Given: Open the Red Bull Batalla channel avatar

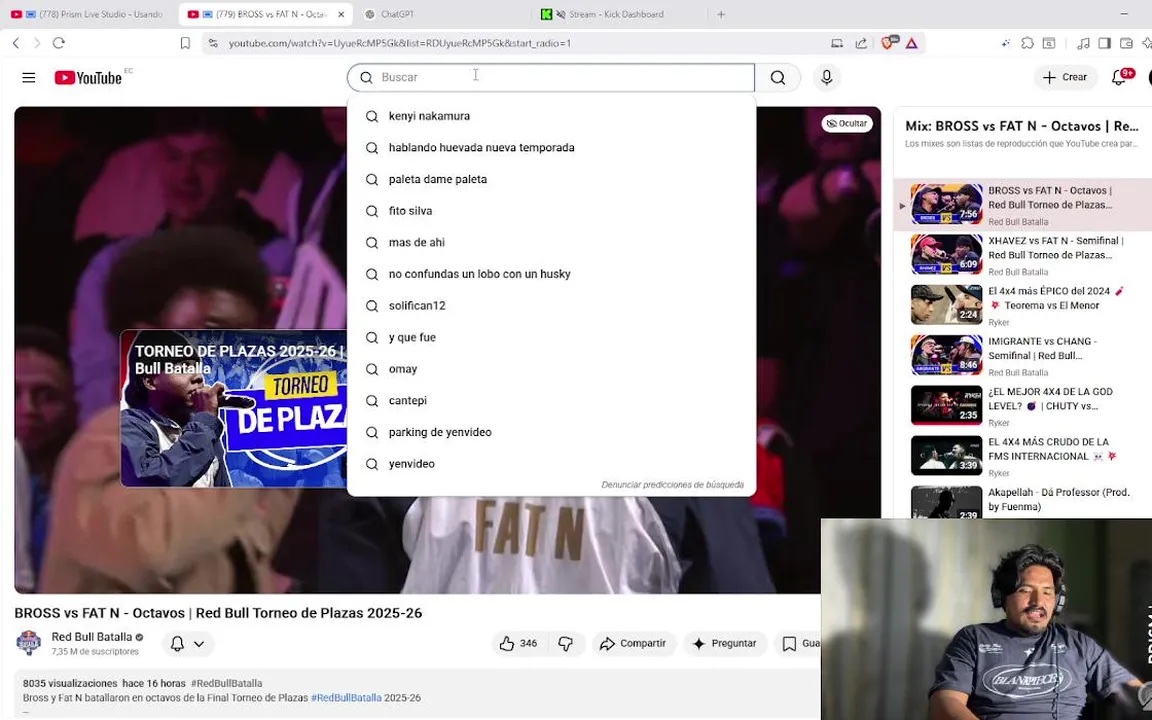Looking at the screenshot, I should tap(29, 643).
